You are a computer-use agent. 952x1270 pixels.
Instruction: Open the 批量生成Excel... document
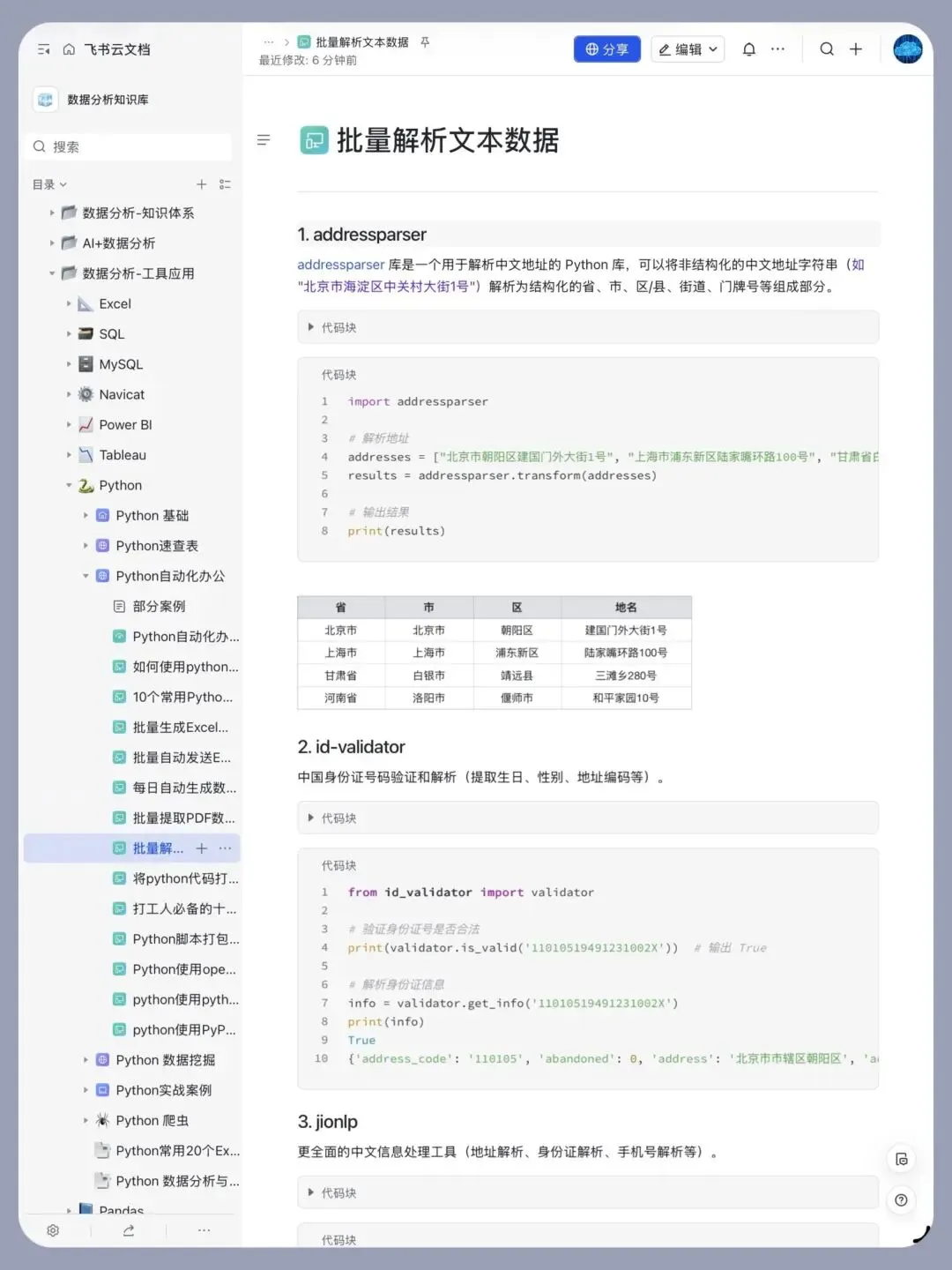tap(180, 727)
